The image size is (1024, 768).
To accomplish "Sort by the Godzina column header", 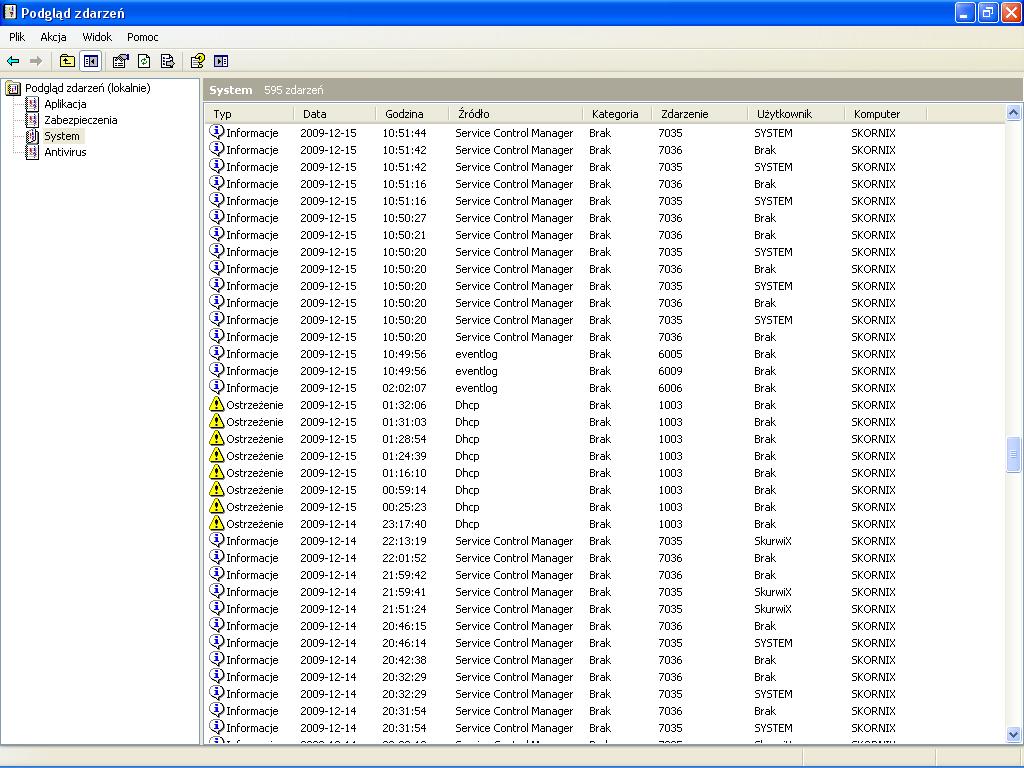I will [x=413, y=114].
